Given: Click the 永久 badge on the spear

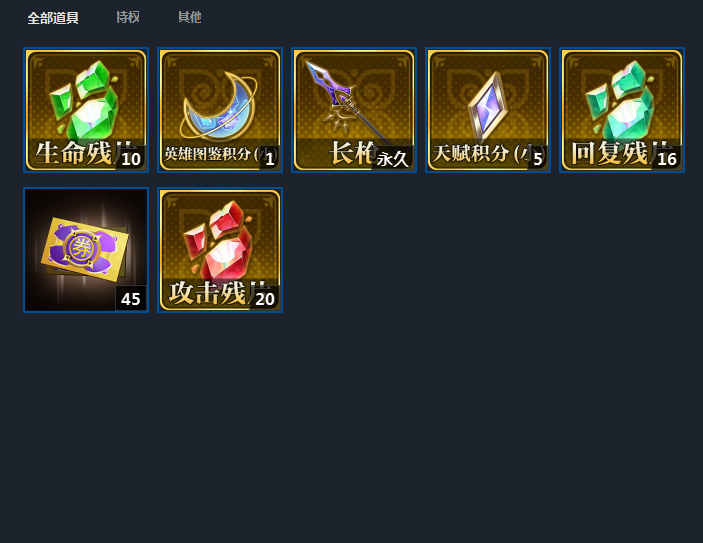Looking at the screenshot, I should pyautogui.click(x=392, y=159).
